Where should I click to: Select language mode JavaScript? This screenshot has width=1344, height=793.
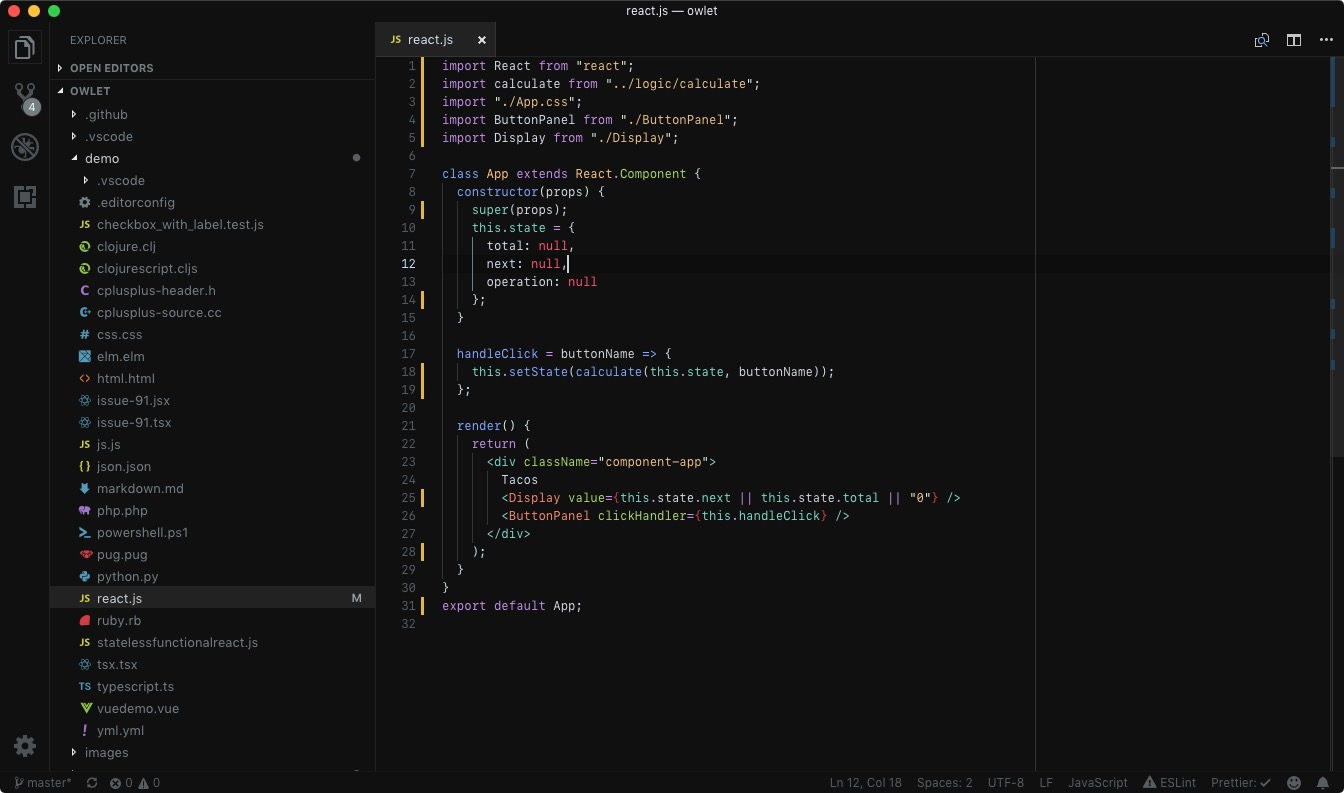coord(1098,783)
